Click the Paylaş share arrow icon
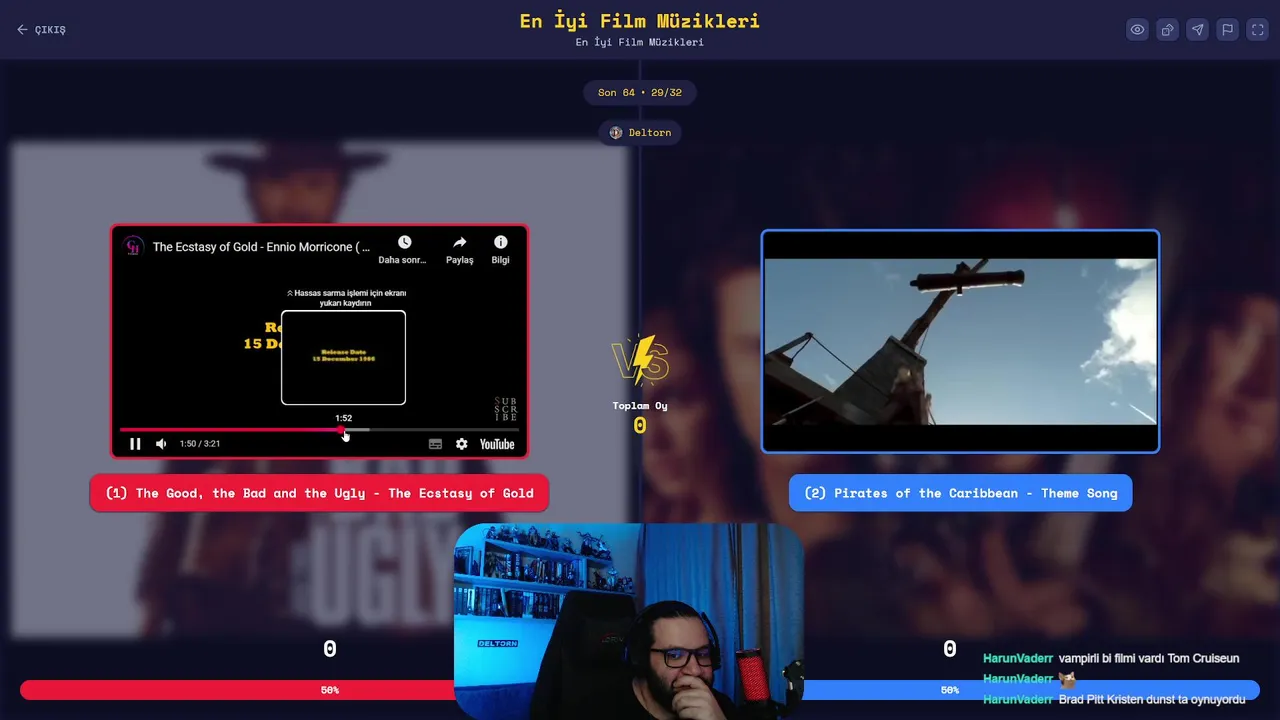The height and width of the screenshot is (720, 1280). pyautogui.click(x=460, y=250)
